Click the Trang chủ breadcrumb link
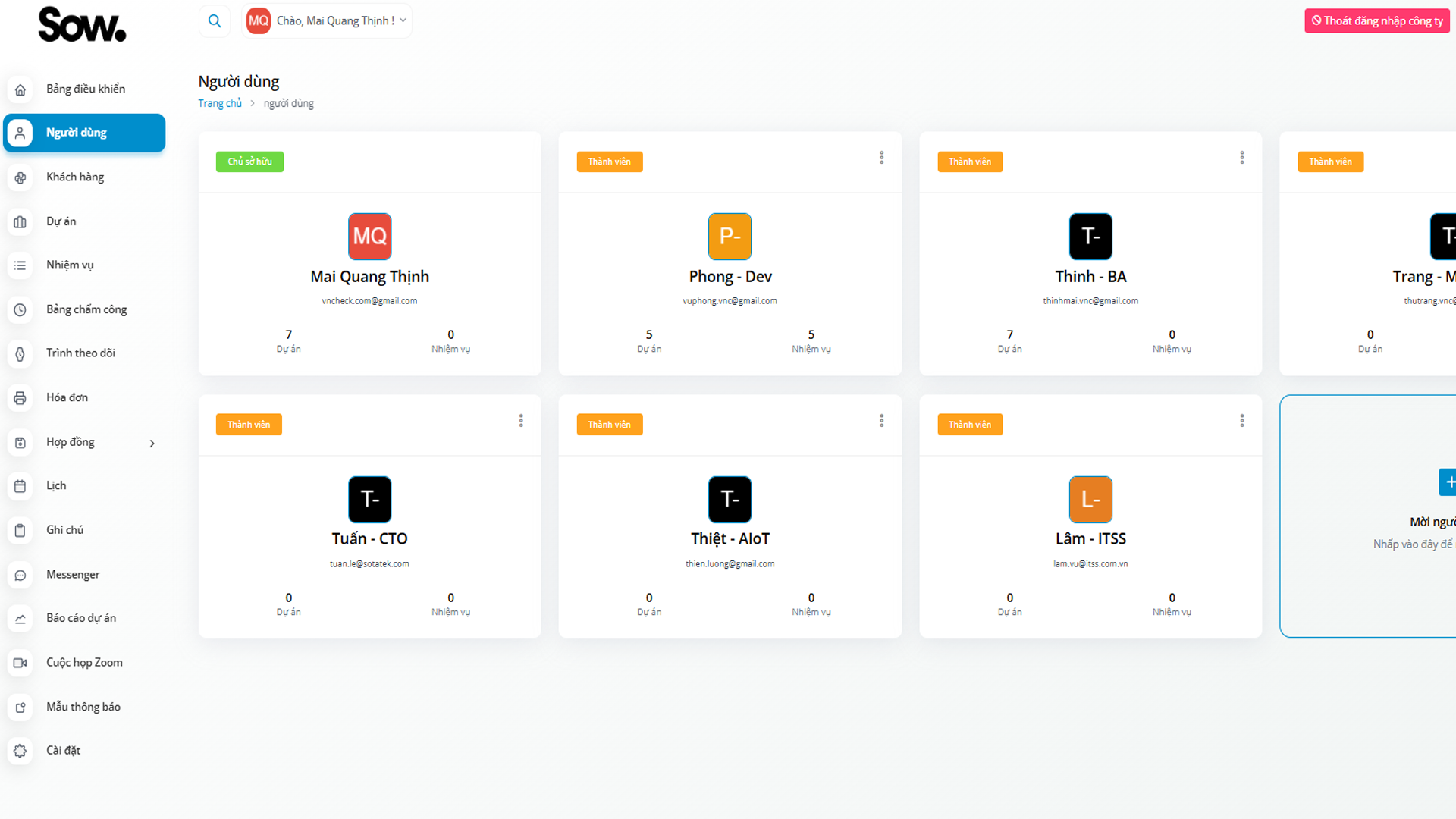 coord(220,104)
